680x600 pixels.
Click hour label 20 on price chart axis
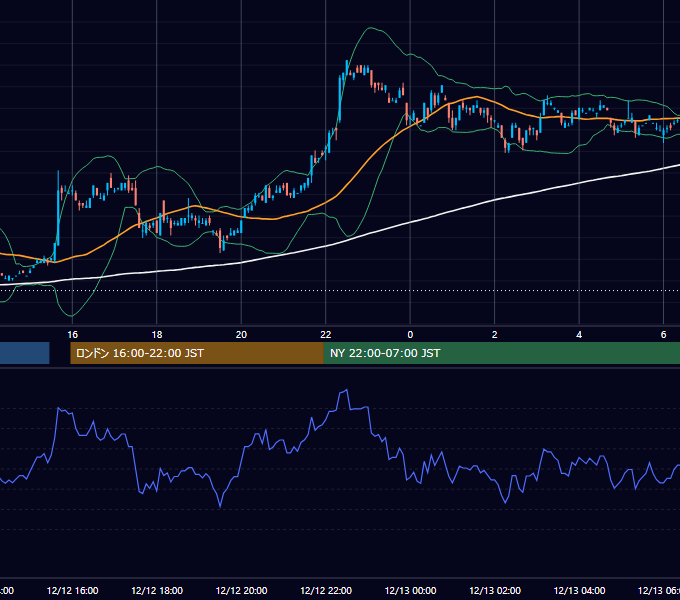241,334
